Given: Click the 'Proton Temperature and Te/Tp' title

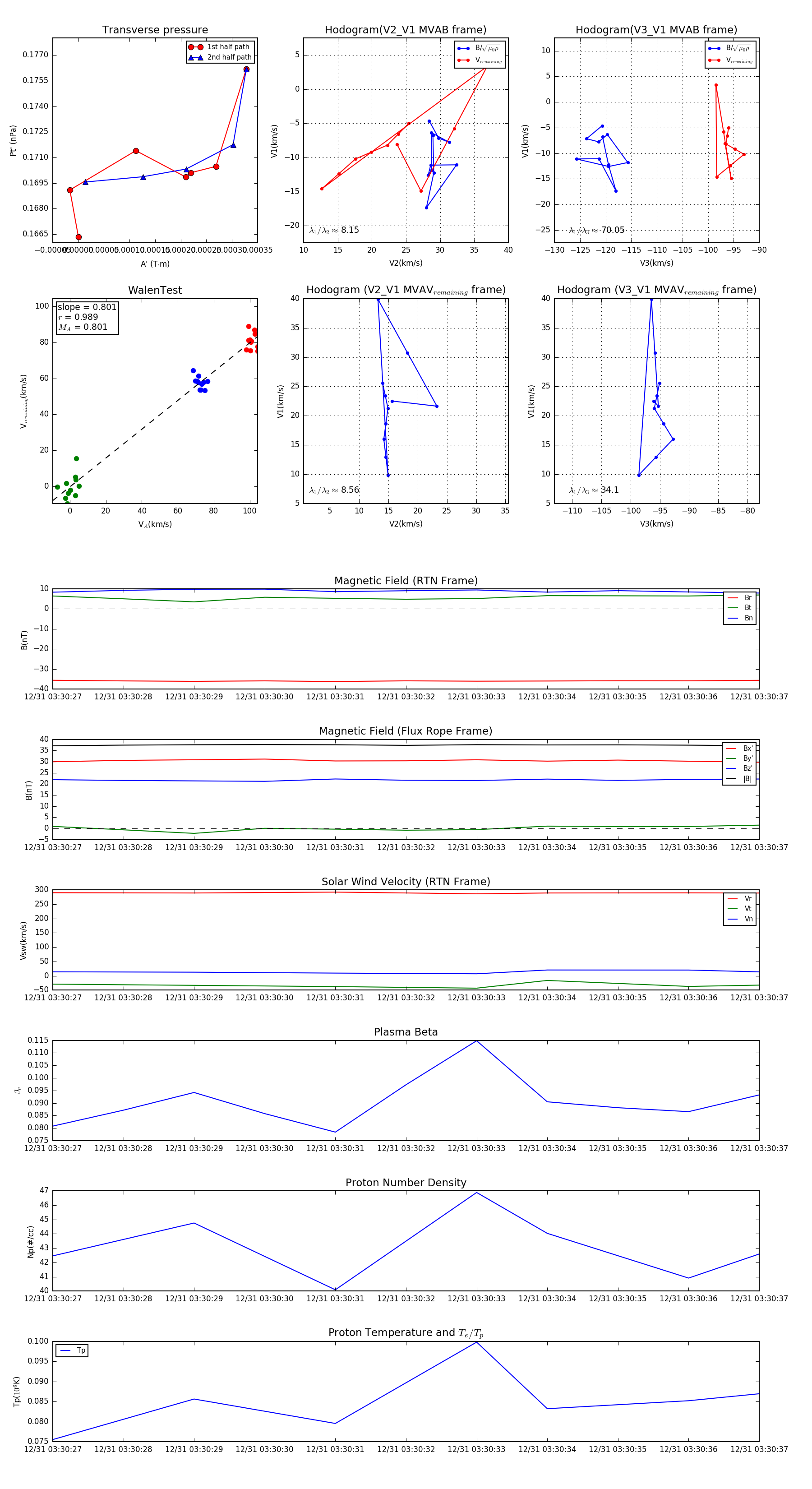Looking at the screenshot, I should point(406,1332).
